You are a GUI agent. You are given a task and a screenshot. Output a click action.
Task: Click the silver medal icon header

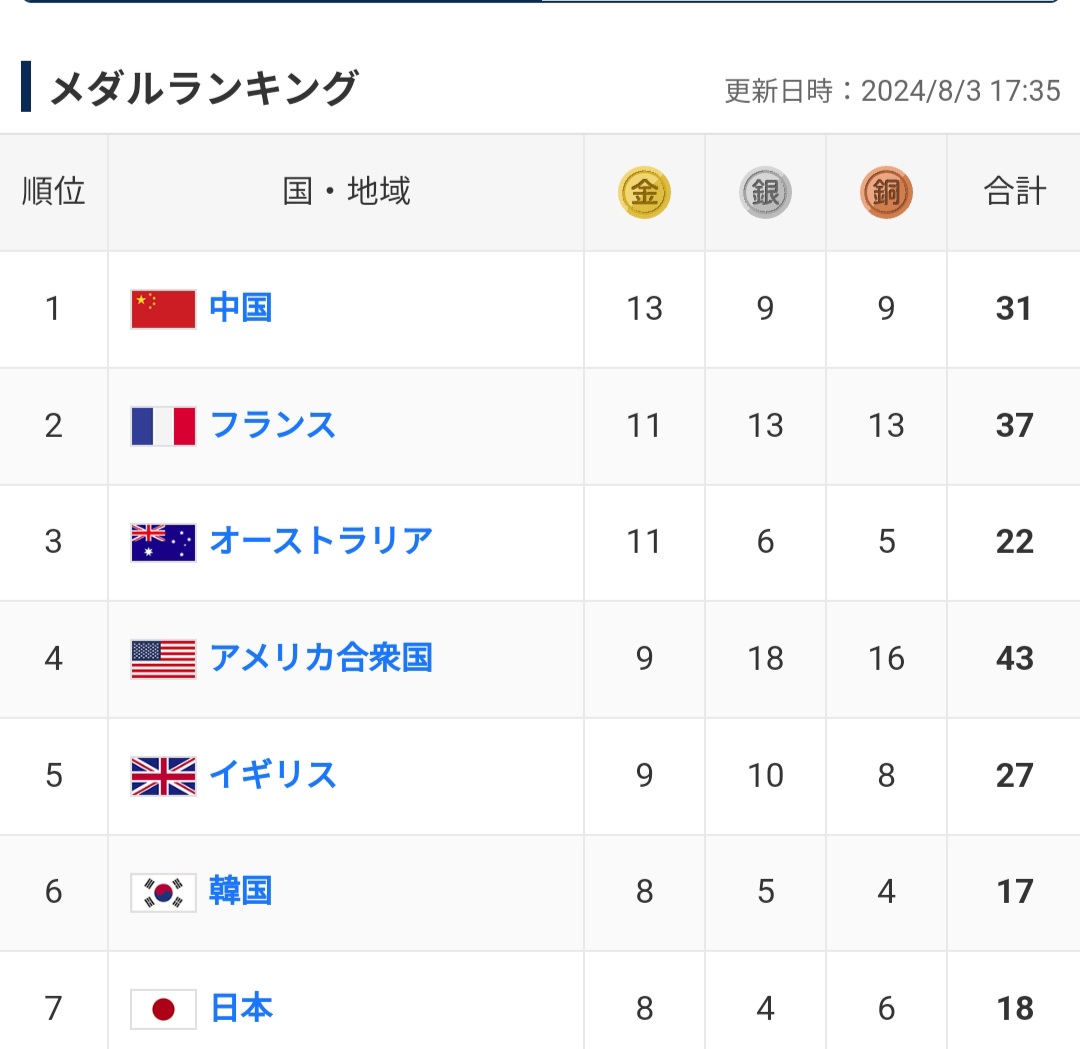click(x=765, y=192)
